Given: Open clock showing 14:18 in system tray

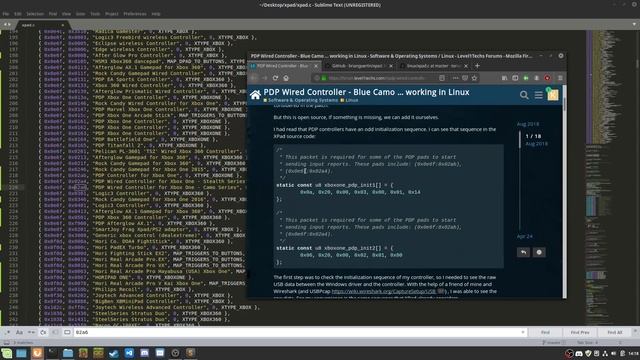Looking at the screenshot, I should pos(633,353).
